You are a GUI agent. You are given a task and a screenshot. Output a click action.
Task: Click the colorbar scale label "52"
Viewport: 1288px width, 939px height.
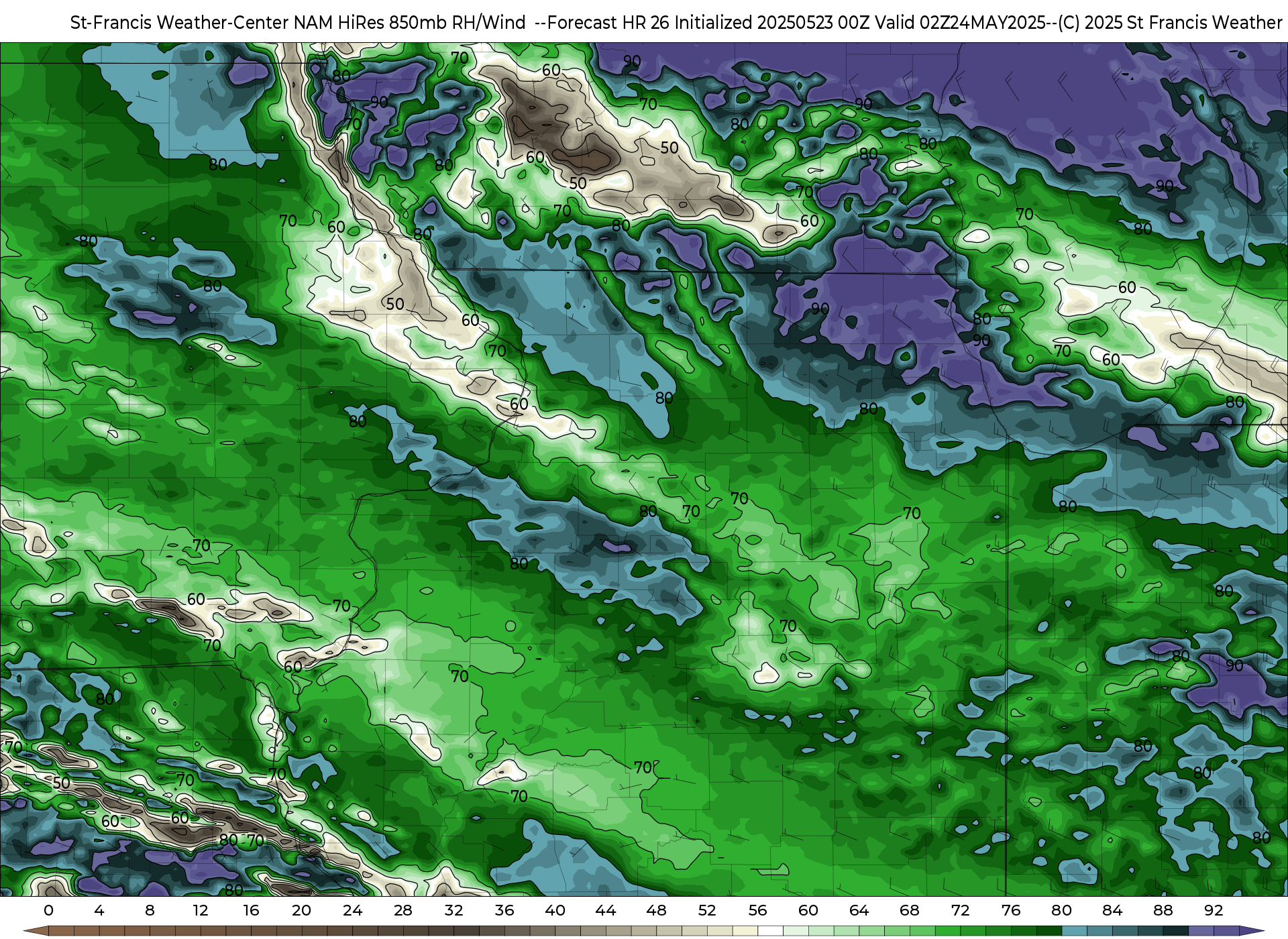[x=707, y=910]
